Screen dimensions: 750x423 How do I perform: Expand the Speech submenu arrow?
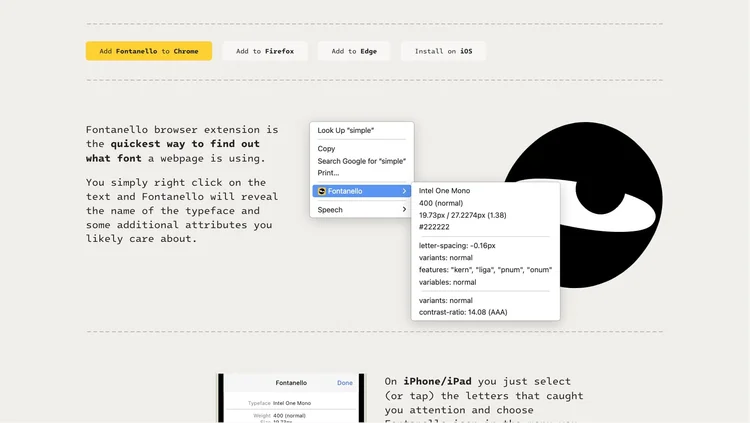pos(404,210)
